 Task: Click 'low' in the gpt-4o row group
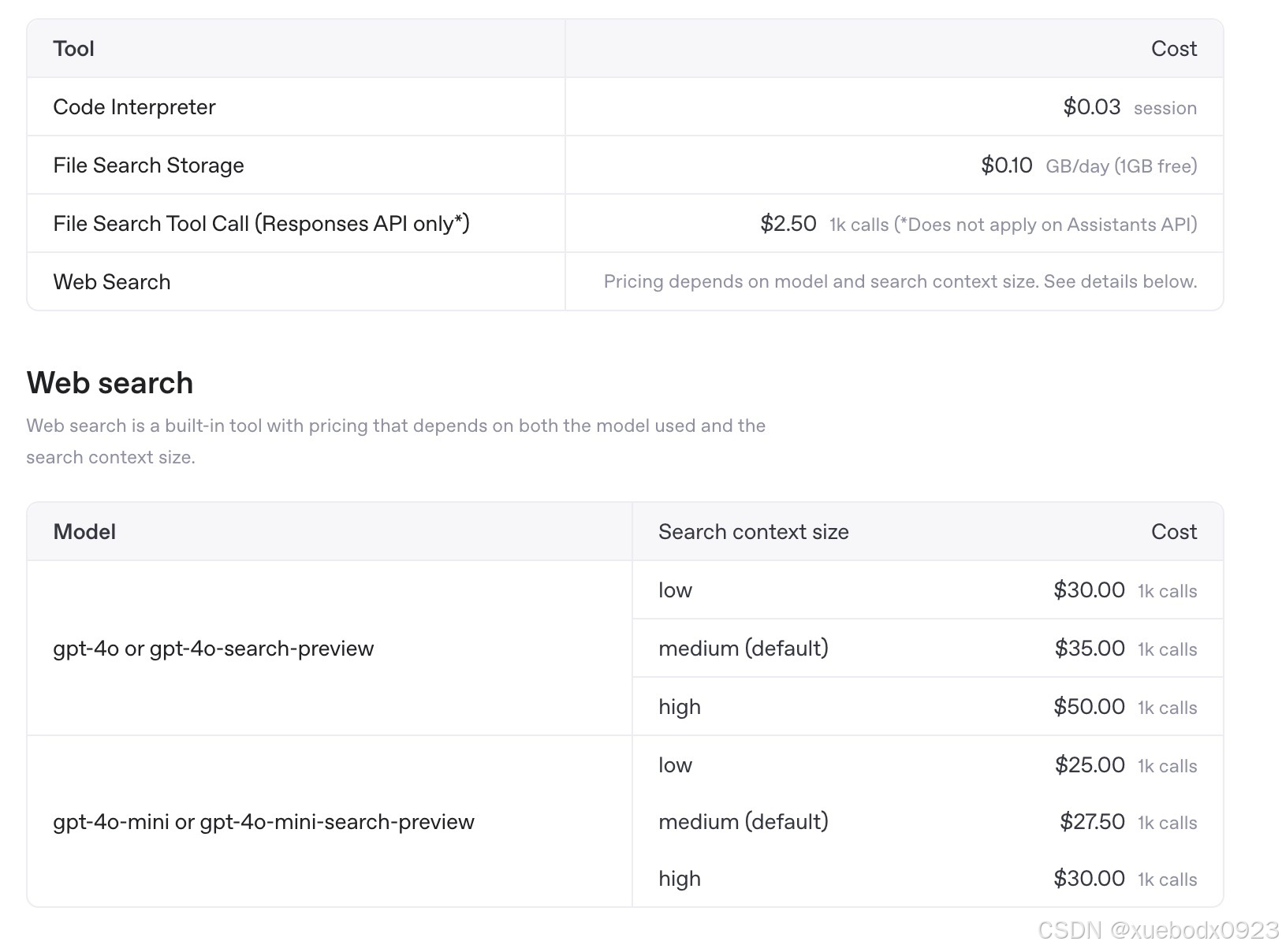tap(675, 590)
